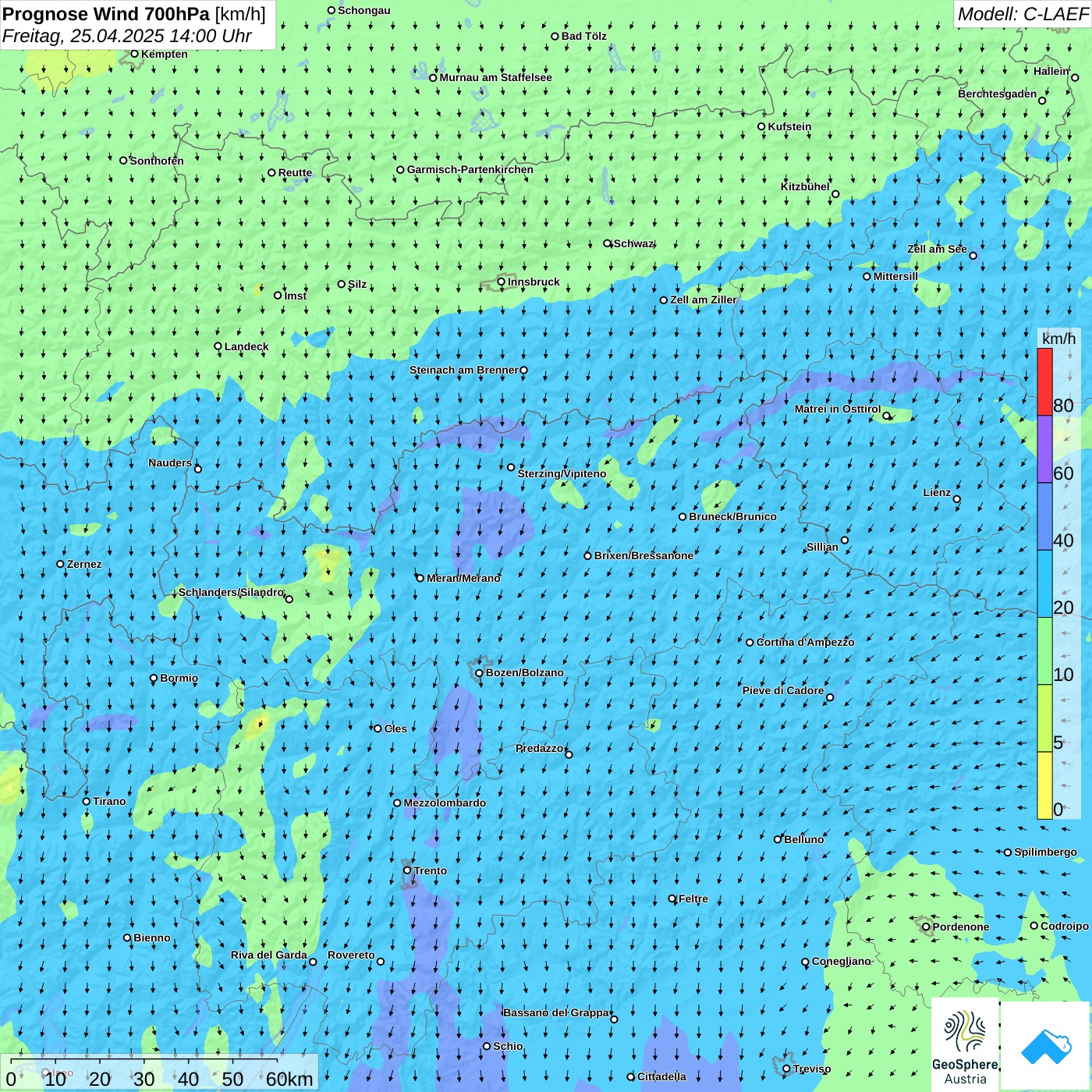Click the Cortina d'Ampezzo city marker
This screenshot has width=1092, height=1092.
pyautogui.click(x=750, y=643)
